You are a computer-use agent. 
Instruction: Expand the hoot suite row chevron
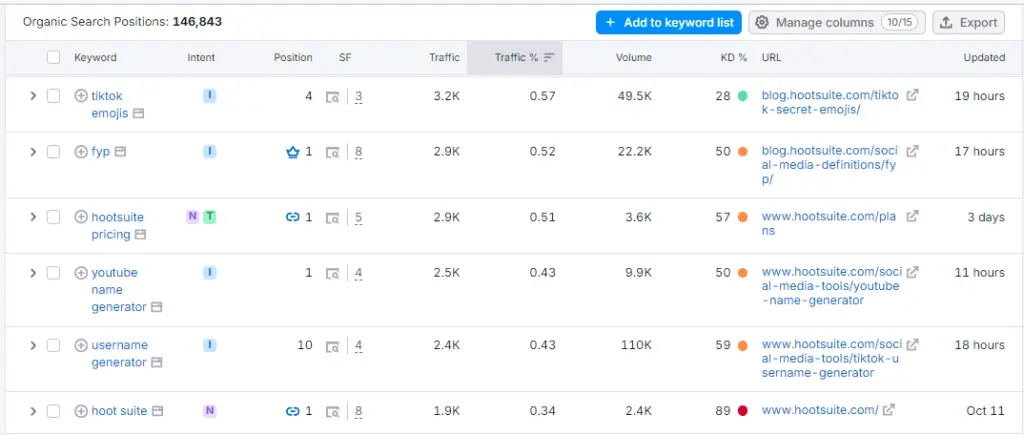coord(32,411)
